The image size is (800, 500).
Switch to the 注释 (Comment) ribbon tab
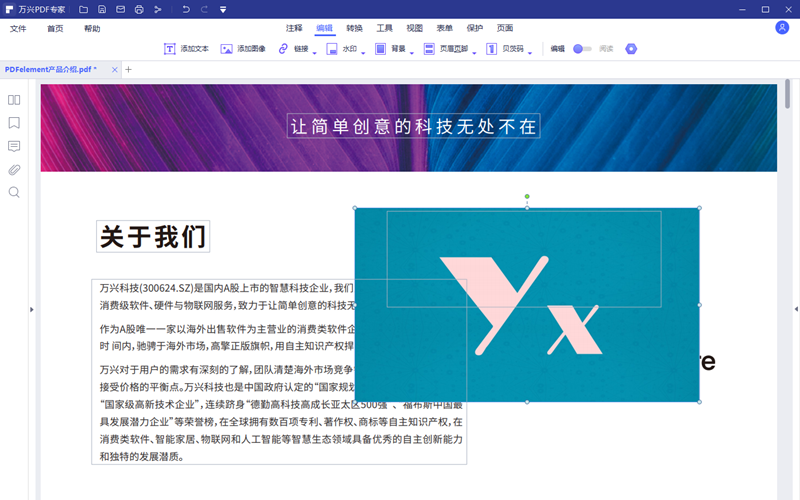[x=294, y=28]
